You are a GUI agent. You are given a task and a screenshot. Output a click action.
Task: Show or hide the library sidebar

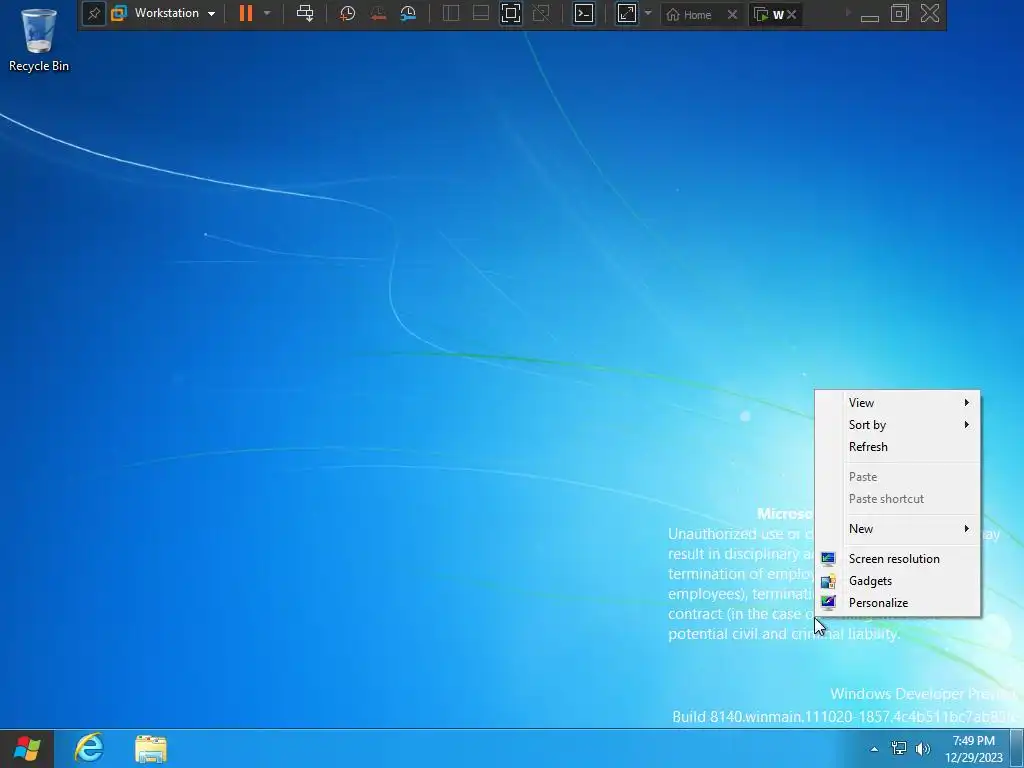451,13
